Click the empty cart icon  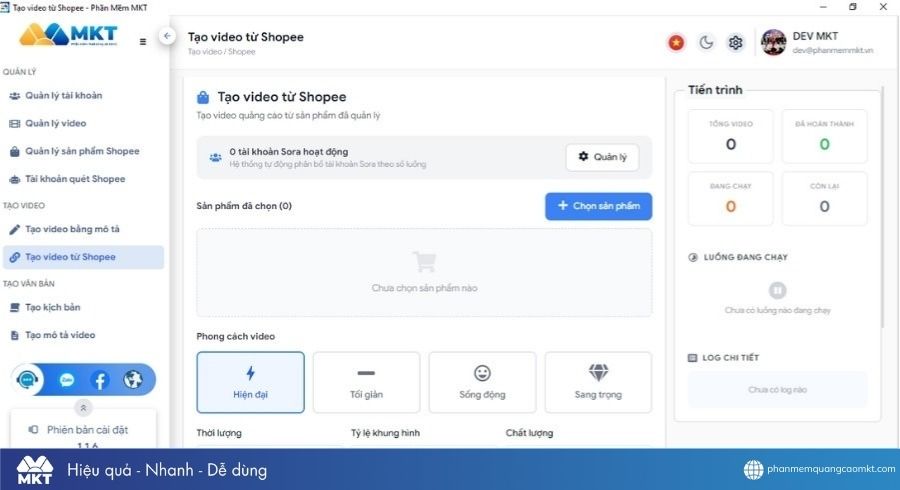[x=424, y=262]
